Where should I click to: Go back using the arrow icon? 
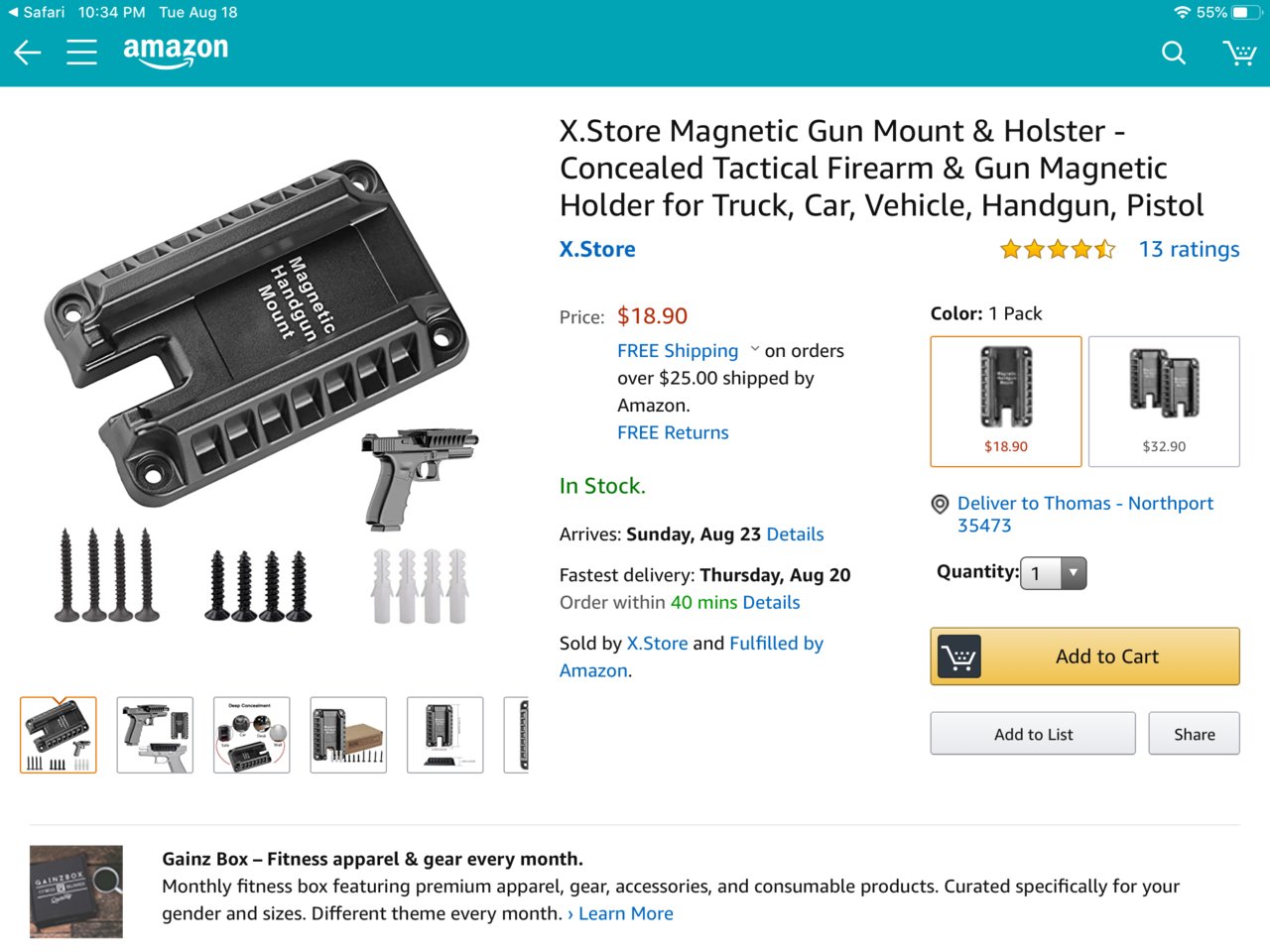pos(28,53)
